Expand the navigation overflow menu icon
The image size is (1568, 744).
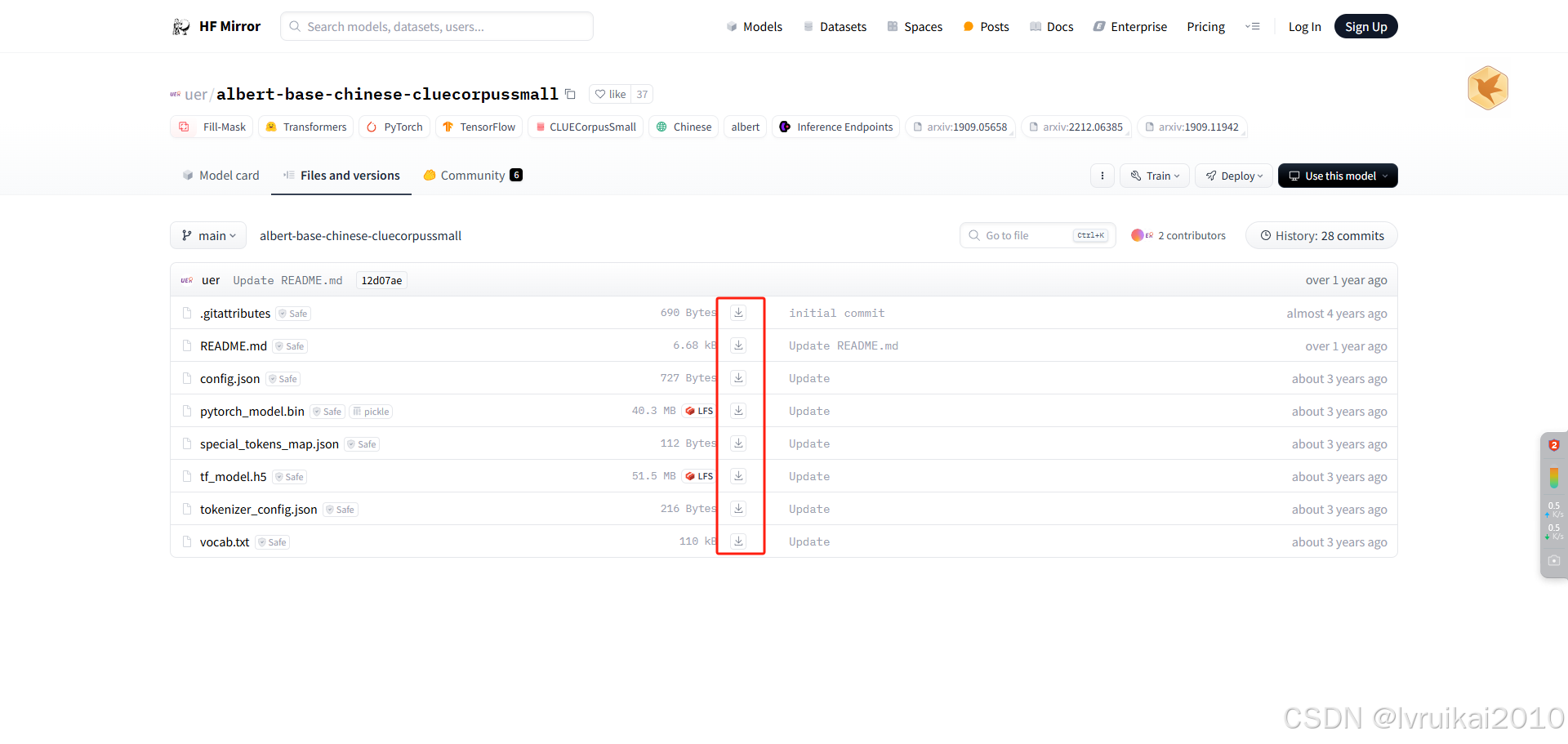(1252, 27)
